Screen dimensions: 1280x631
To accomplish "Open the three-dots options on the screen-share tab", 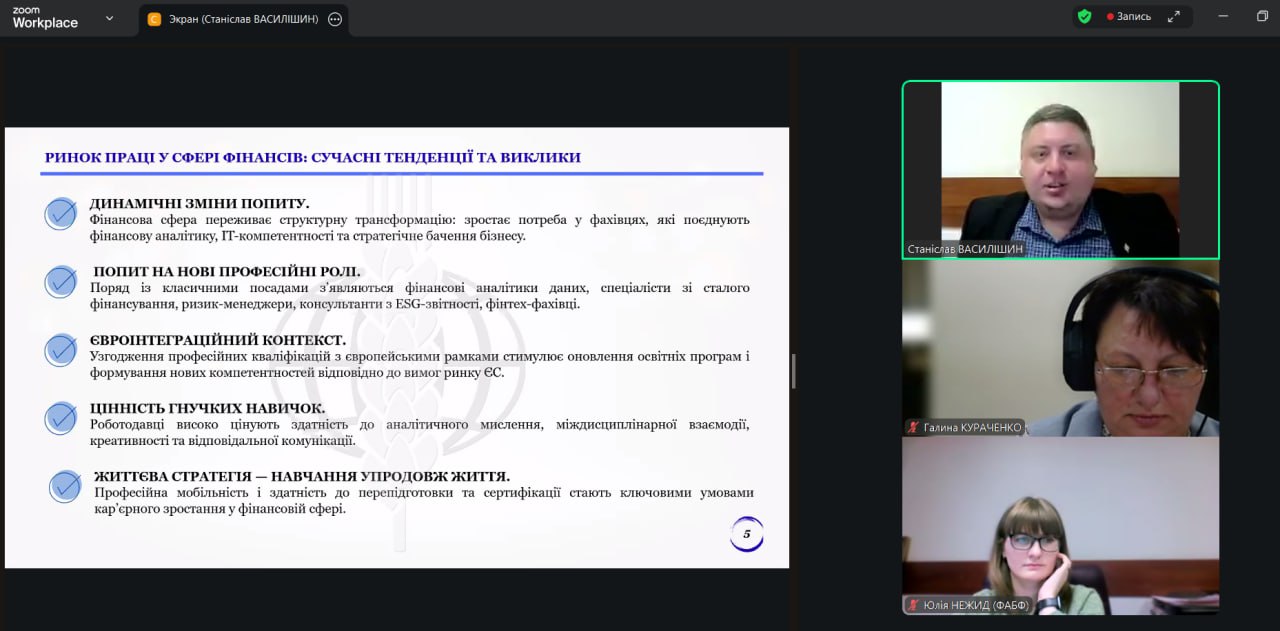I will 335,19.
